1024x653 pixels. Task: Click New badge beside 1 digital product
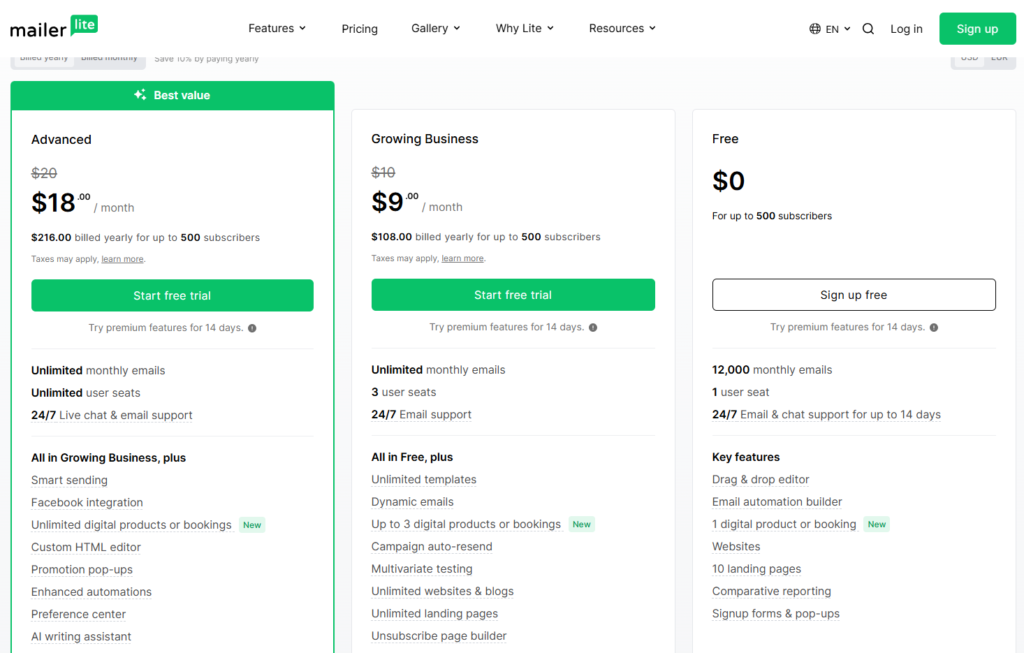pos(876,524)
